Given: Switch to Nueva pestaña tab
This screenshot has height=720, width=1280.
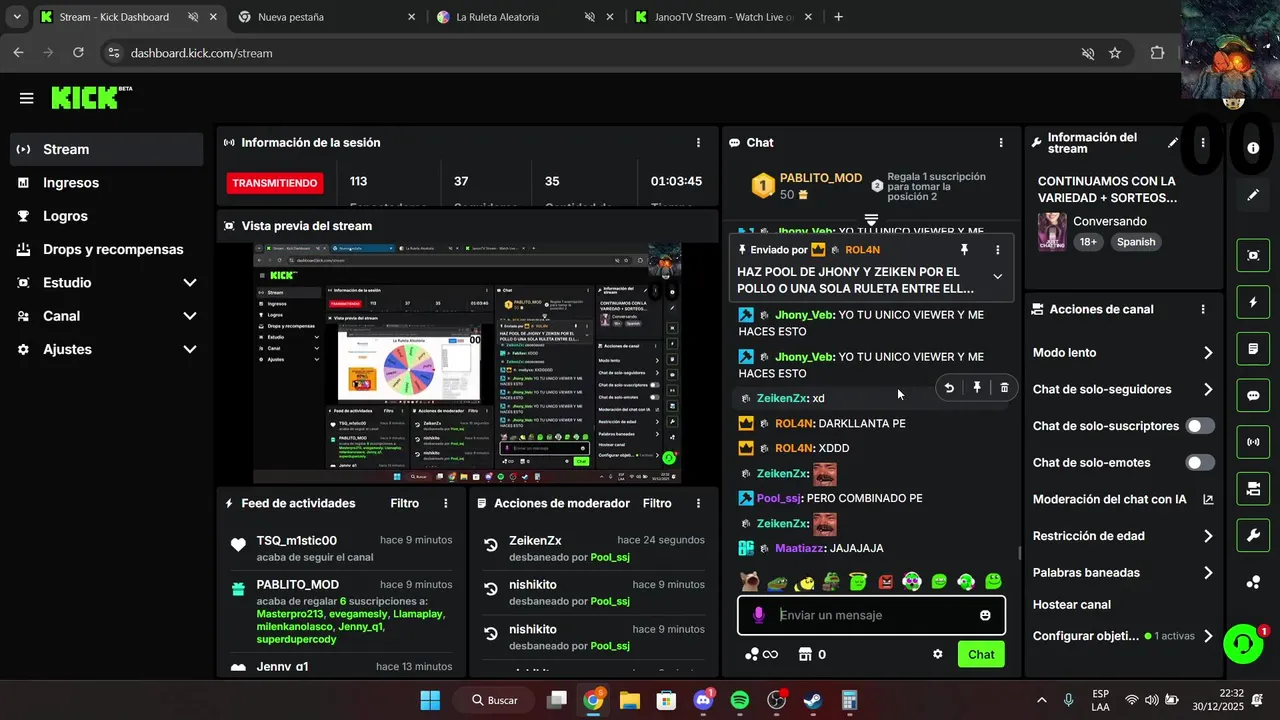Looking at the screenshot, I should (x=327, y=17).
